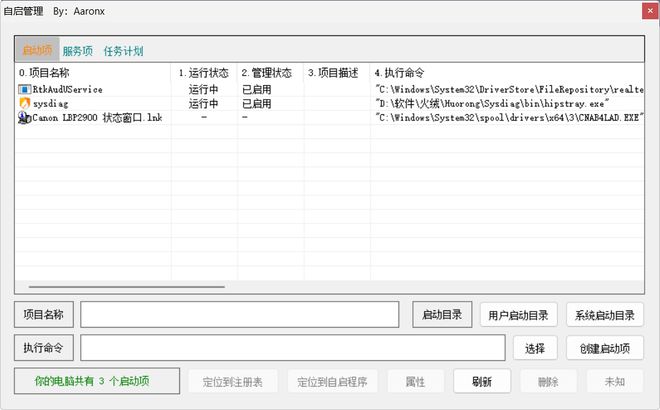The height and width of the screenshot is (410, 660).
Task: Click the 刷新 refresh button
Action: pyautogui.click(x=482, y=382)
